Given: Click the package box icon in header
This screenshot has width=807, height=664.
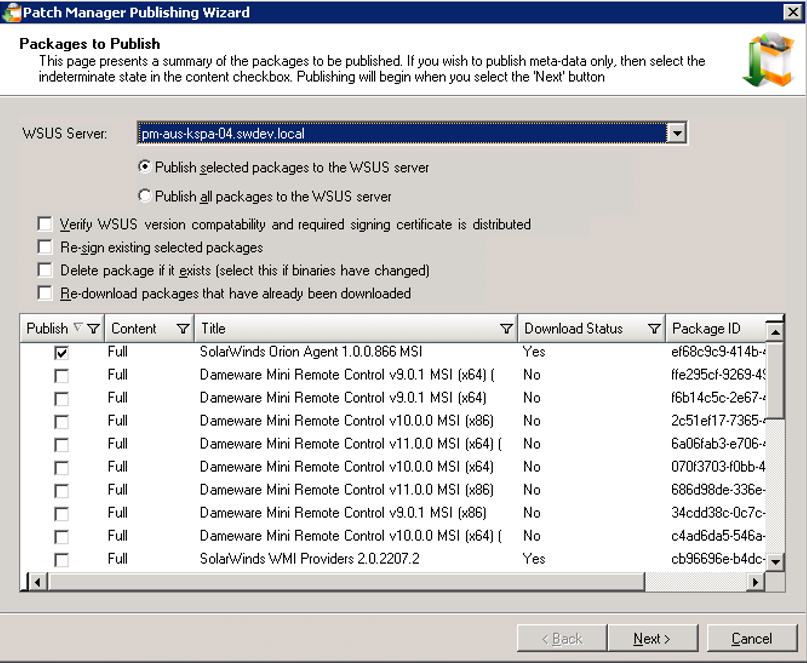Looking at the screenshot, I should click(x=766, y=60).
